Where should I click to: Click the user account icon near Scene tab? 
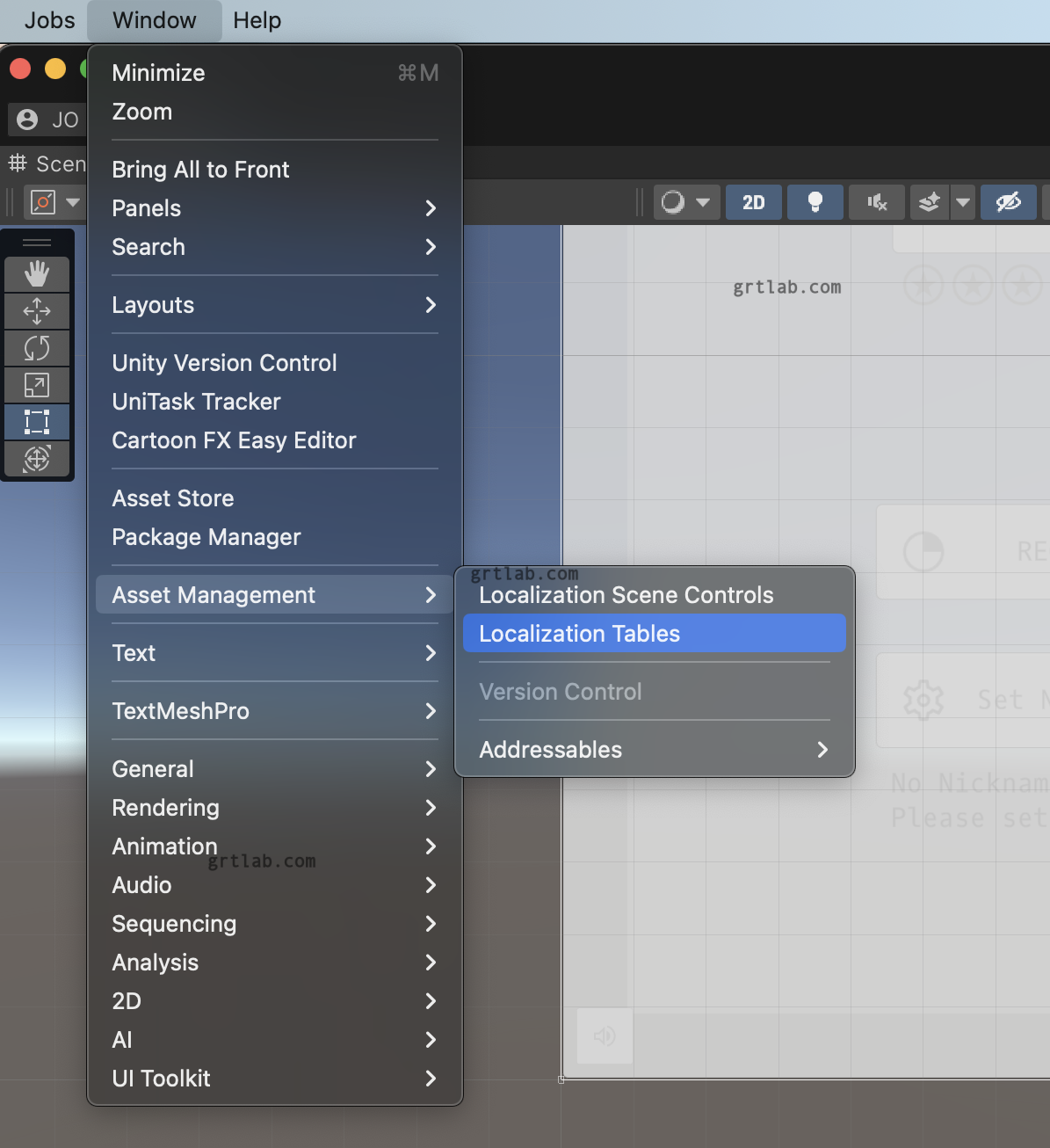25,120
